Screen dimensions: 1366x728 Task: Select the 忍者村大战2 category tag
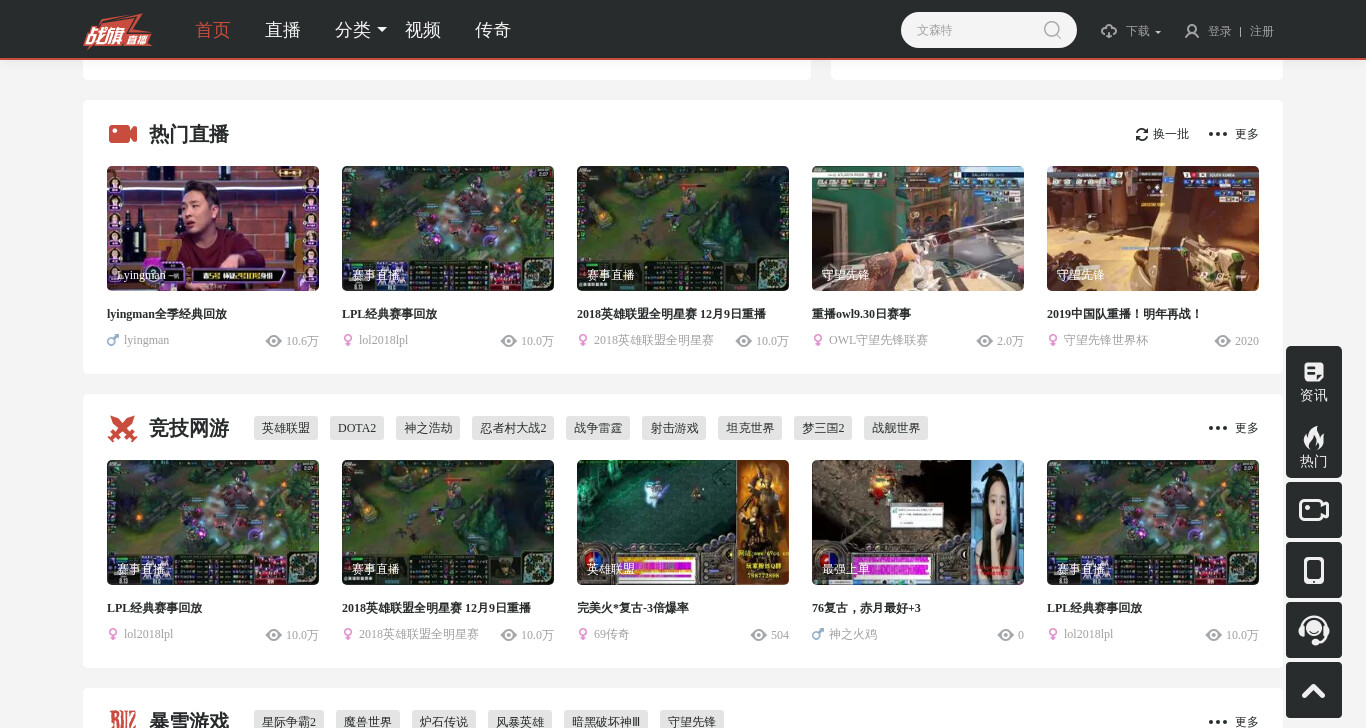tap(513, 428)
